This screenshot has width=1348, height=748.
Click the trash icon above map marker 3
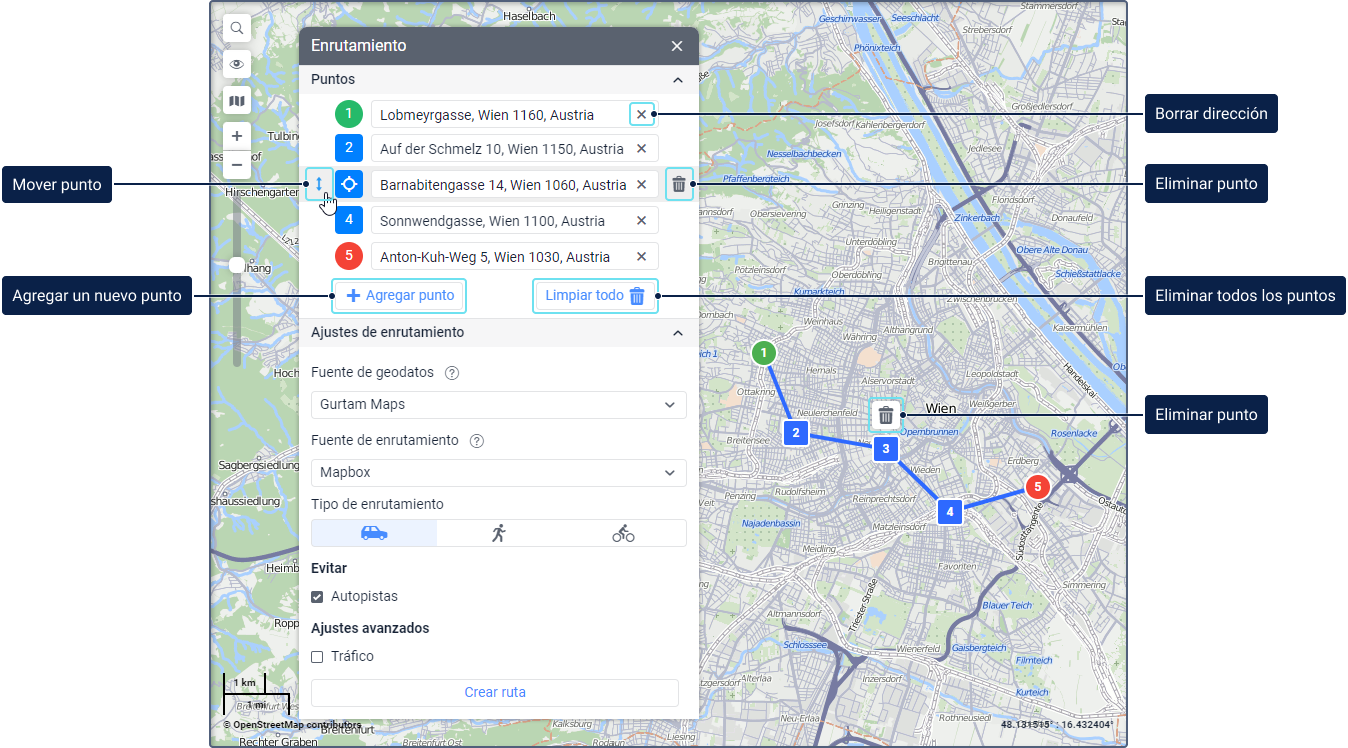point(885,415)
